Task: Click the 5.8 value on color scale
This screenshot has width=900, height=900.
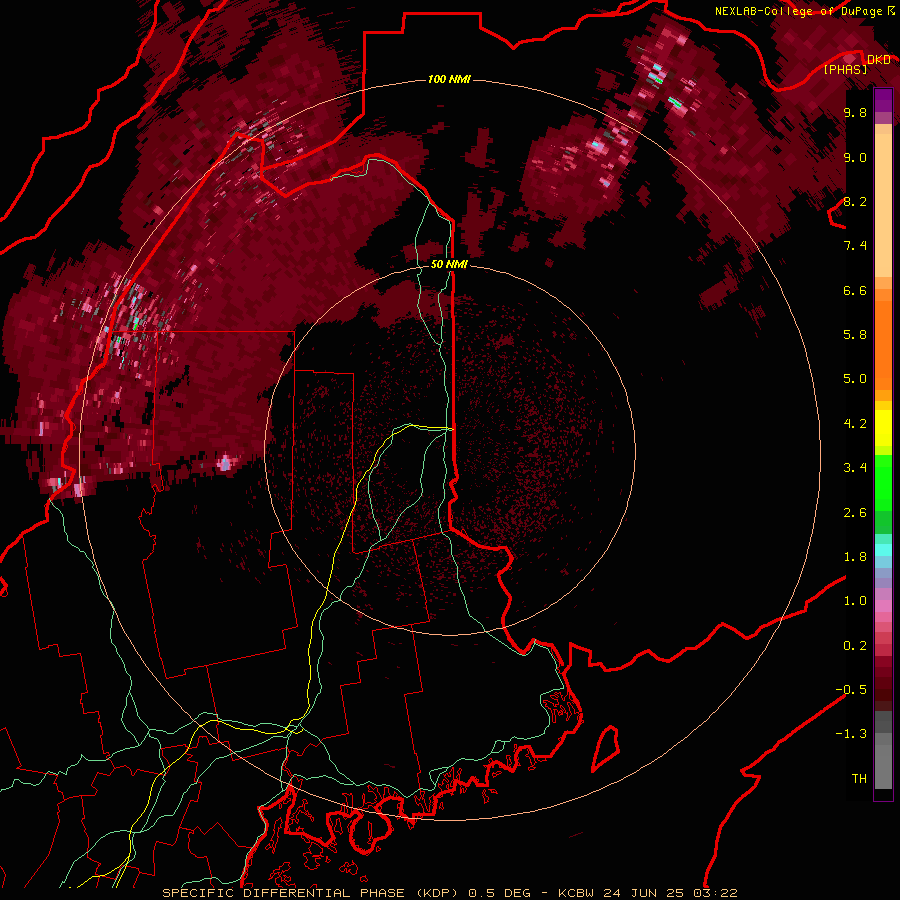Action: [x=855, y=335]
